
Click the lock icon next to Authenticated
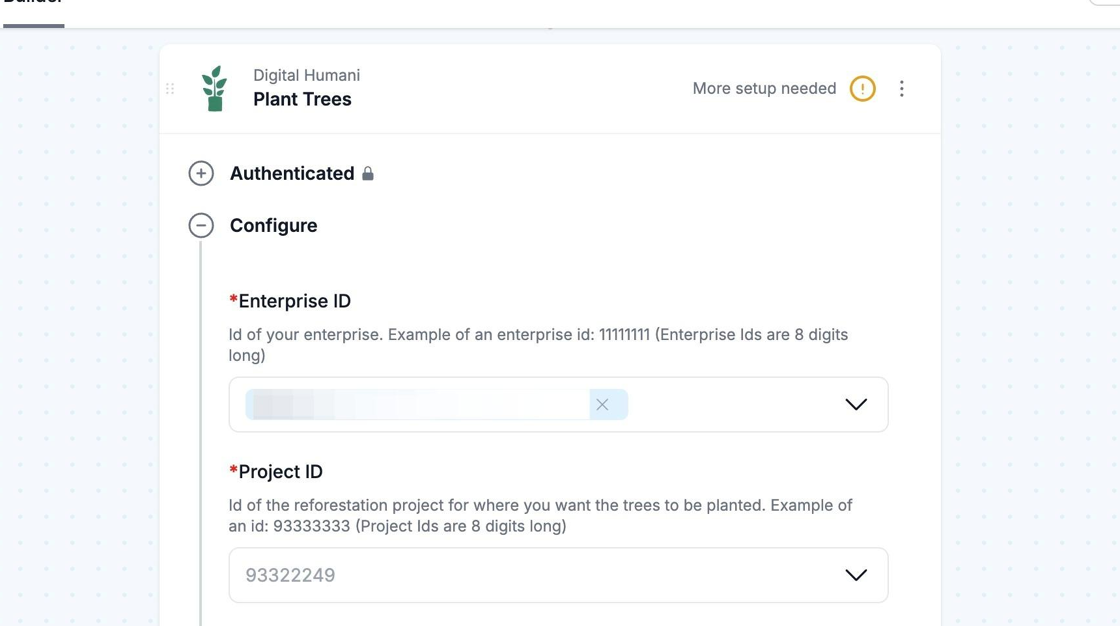tap(368, 174)
